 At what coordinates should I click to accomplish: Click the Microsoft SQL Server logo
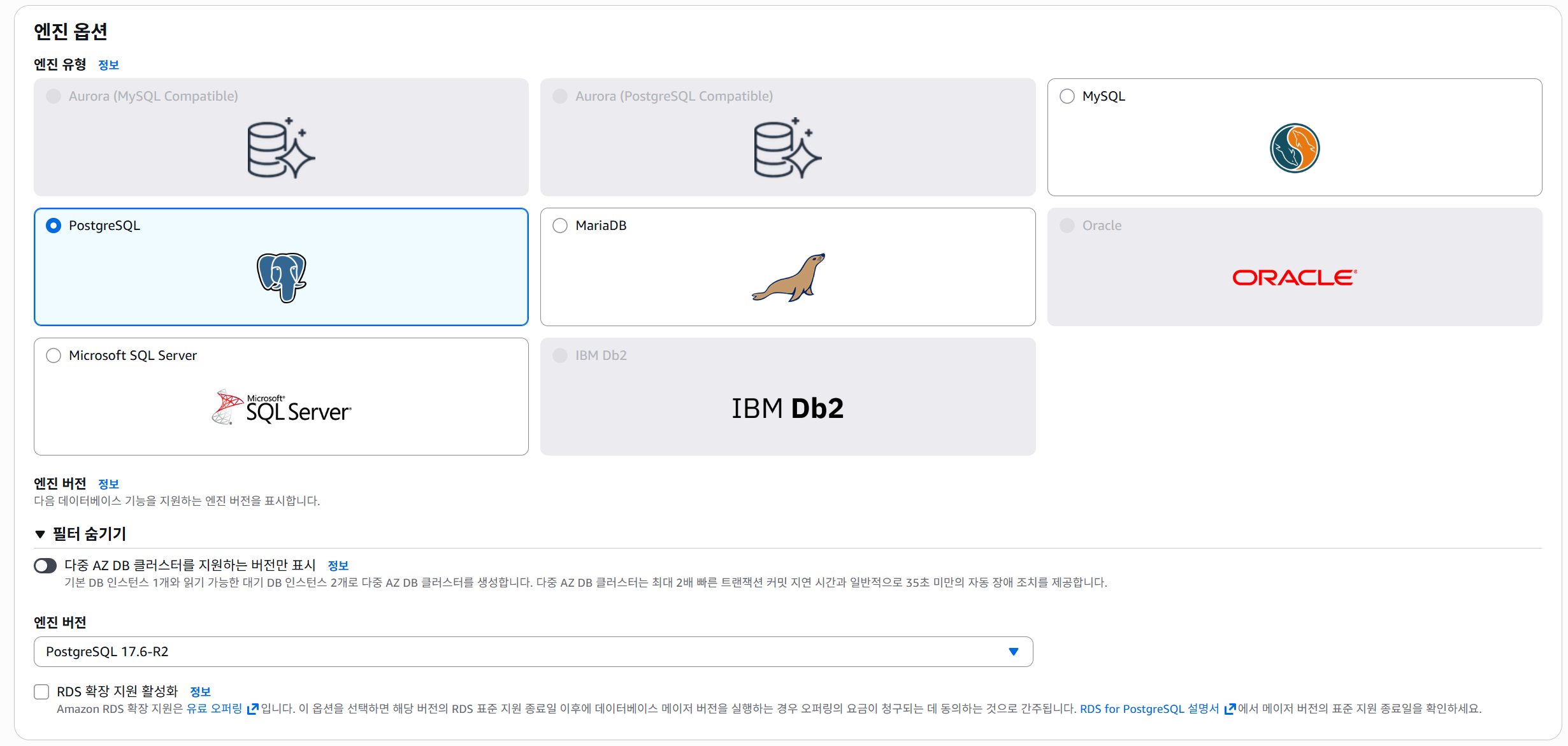pos(281,408)
